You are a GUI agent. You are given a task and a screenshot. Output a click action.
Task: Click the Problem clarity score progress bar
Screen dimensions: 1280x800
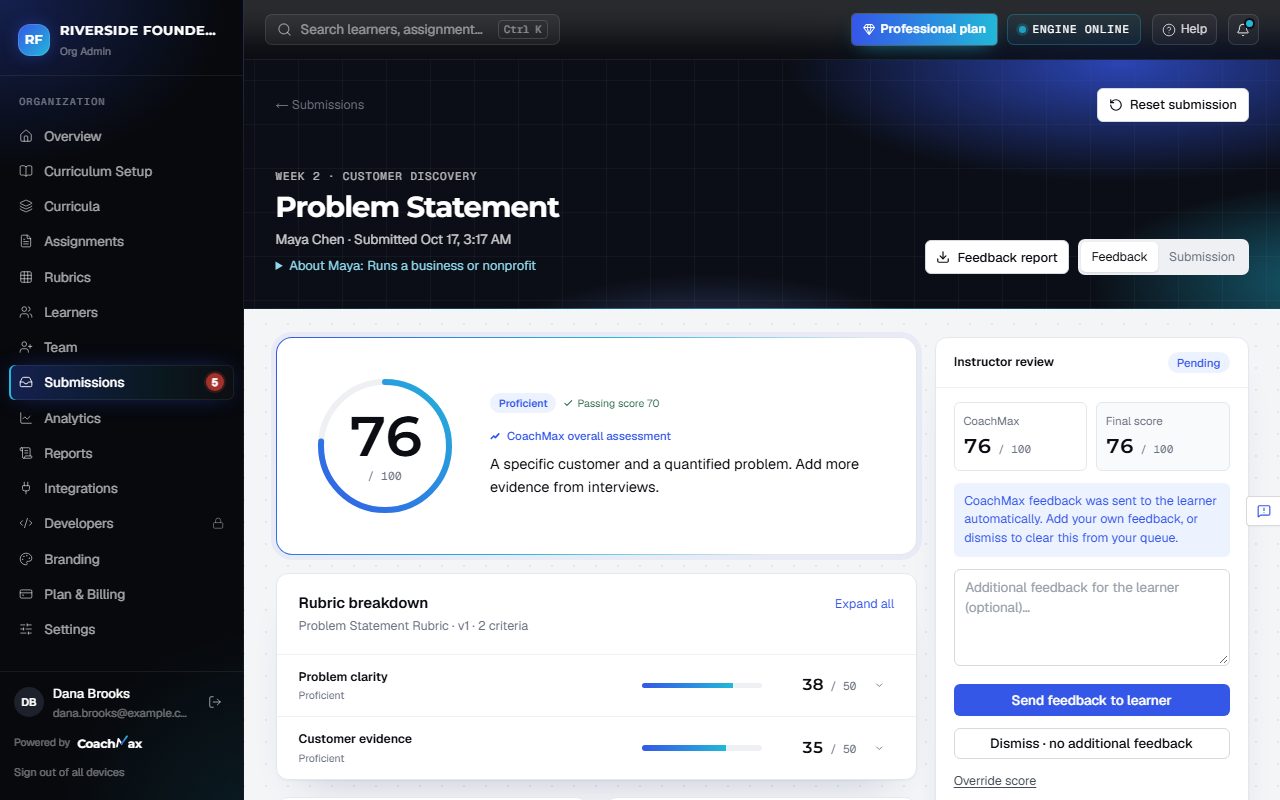[702, 685]
